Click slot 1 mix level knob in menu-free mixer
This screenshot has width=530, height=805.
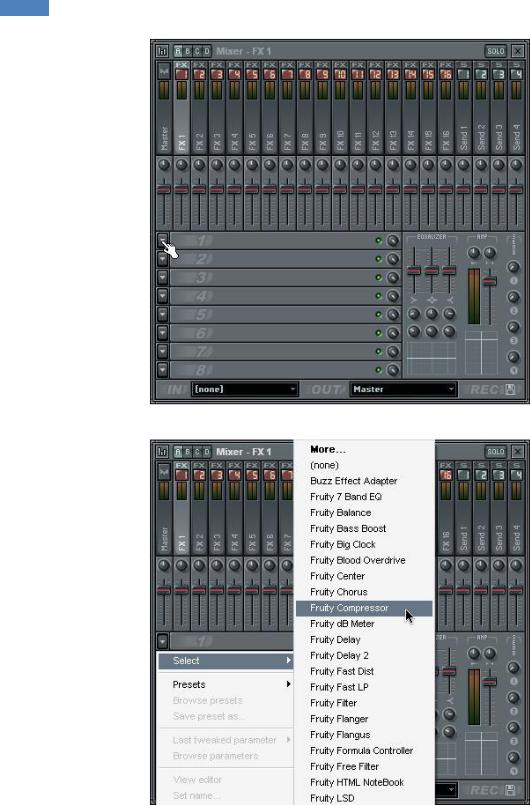click(393, 240)
